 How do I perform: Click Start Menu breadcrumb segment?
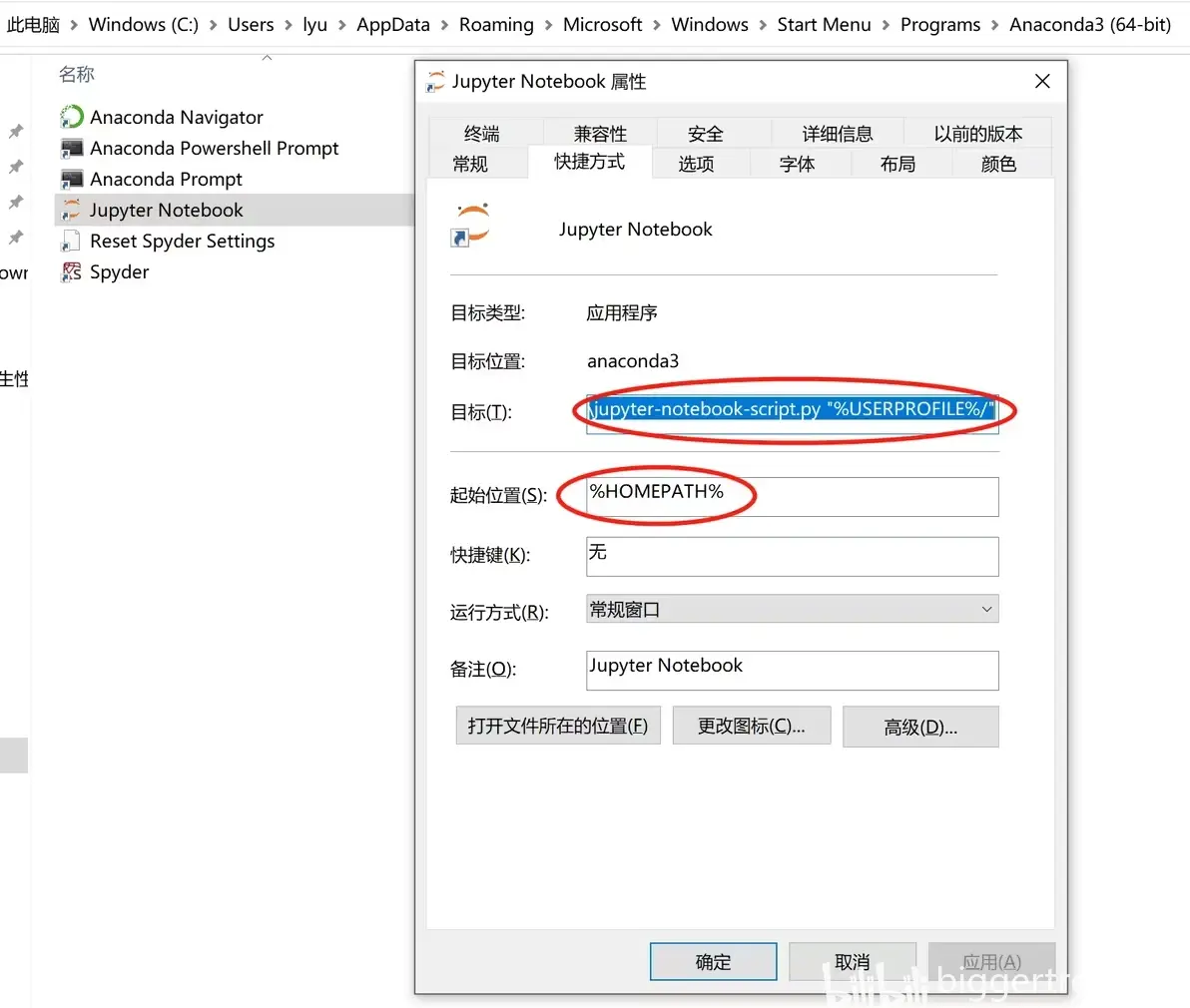825,24
